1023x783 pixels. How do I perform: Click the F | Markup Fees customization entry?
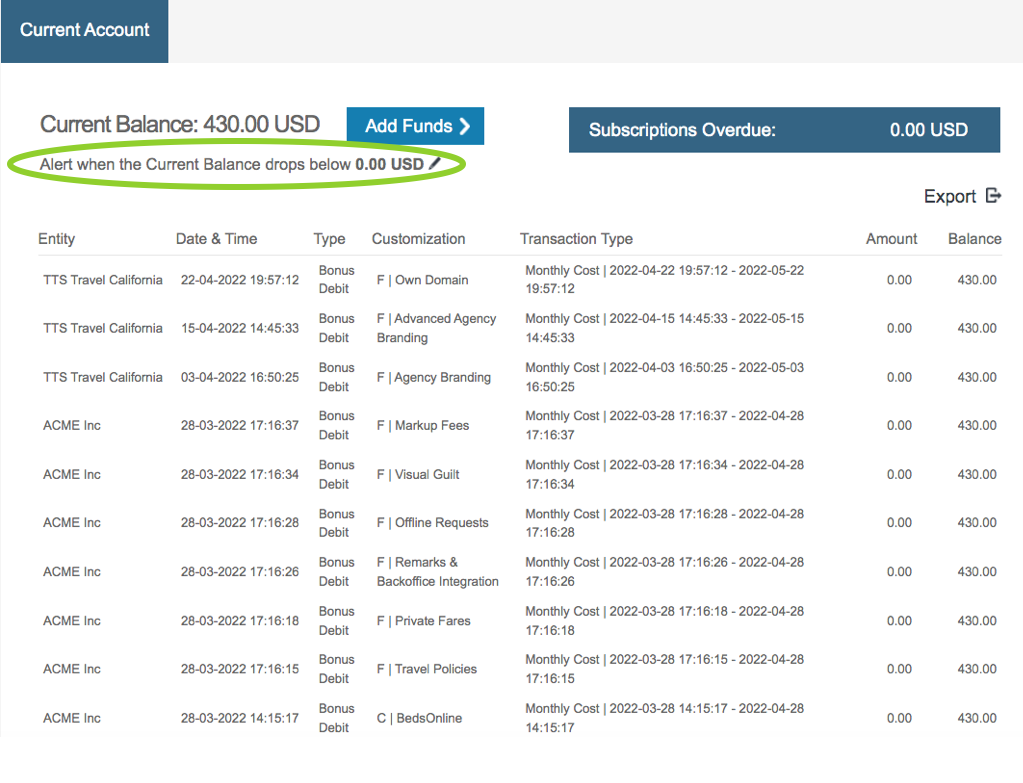423,425
